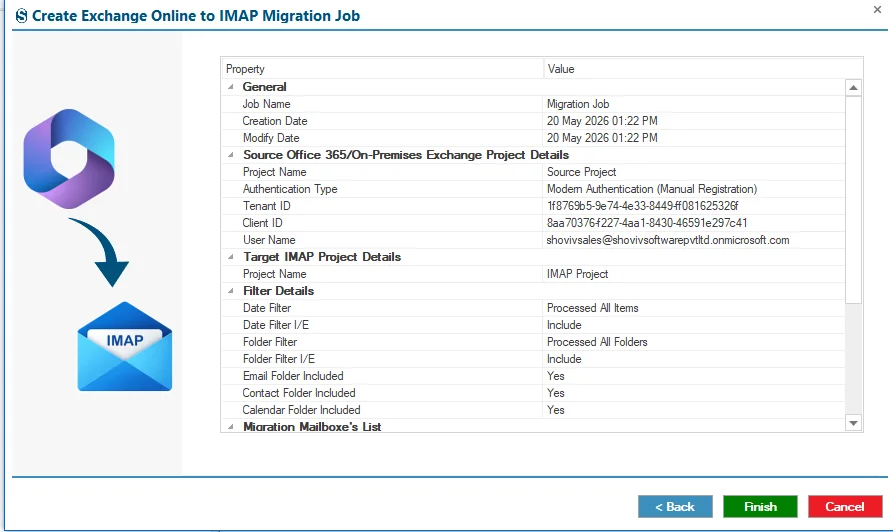
Task: Click the Shoviv app logo in title
Action: [21, 16]
